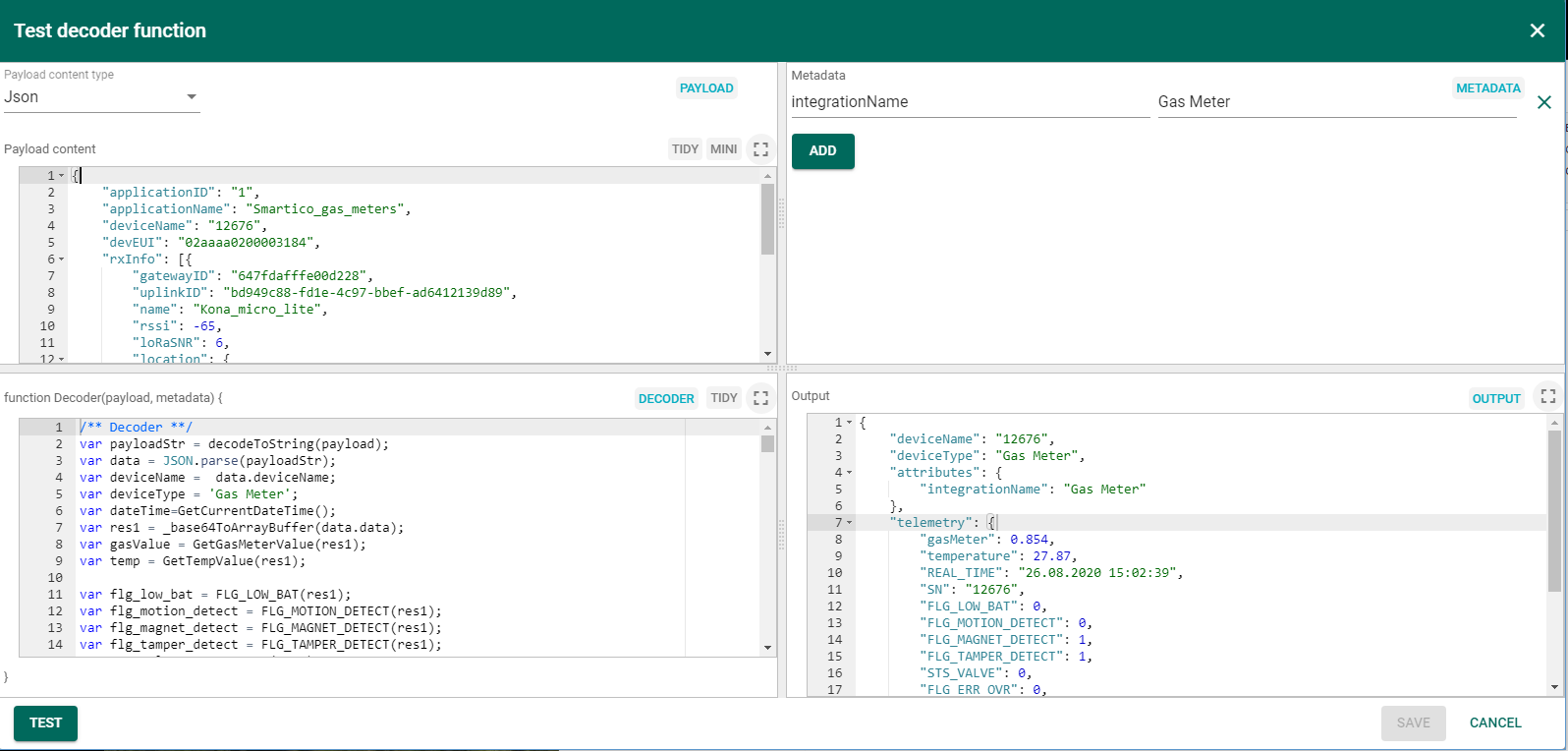Click Mini to minify payload content
The image size is (1568, 751).
[x=723, y=149]
